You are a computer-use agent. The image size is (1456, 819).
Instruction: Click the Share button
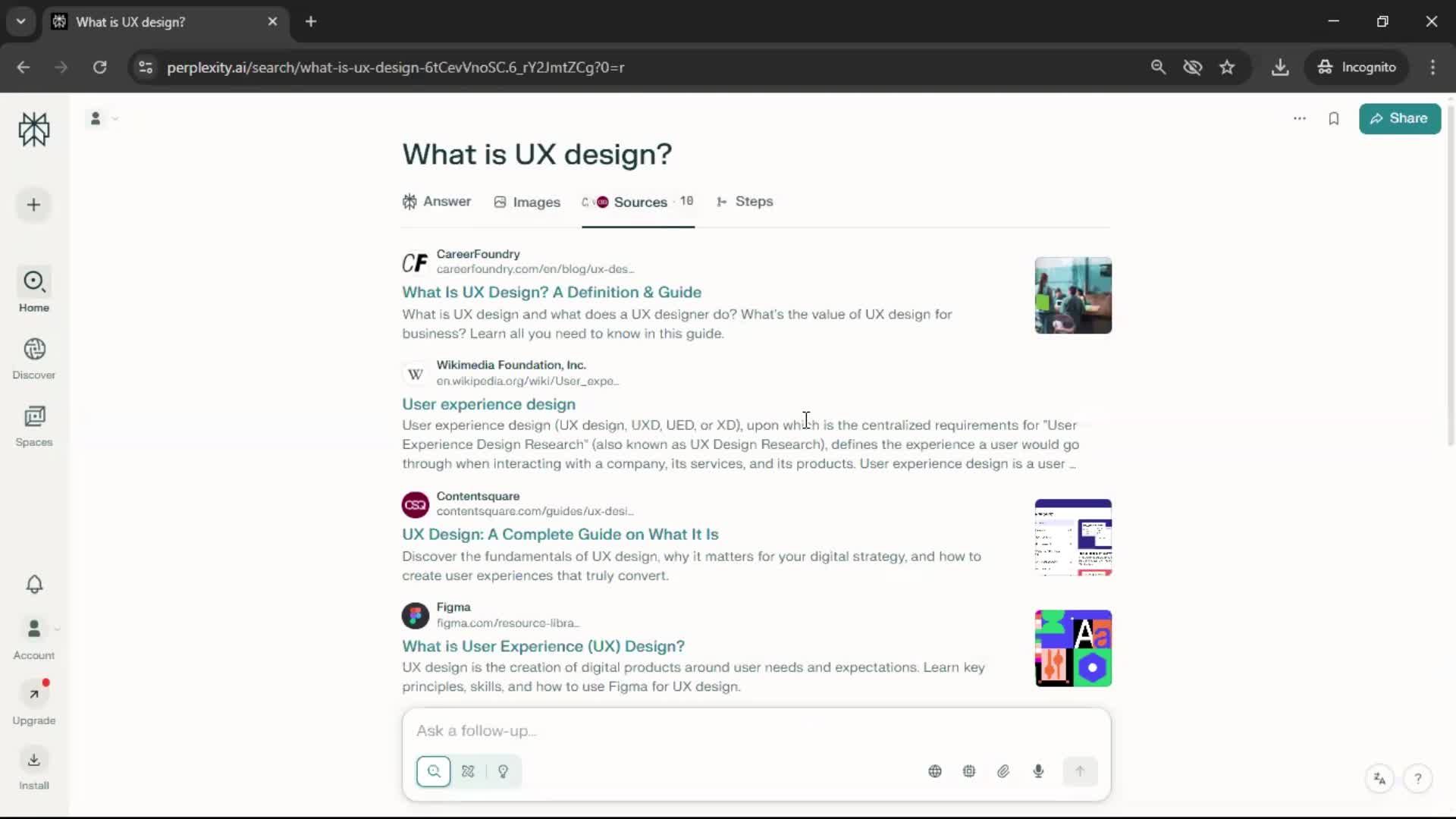pos(1399,118)
